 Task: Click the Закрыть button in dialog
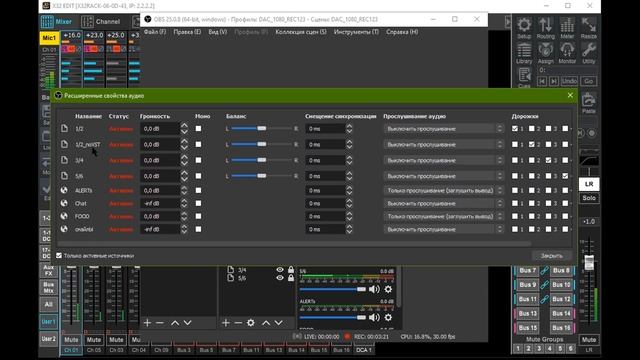point(552,256)
